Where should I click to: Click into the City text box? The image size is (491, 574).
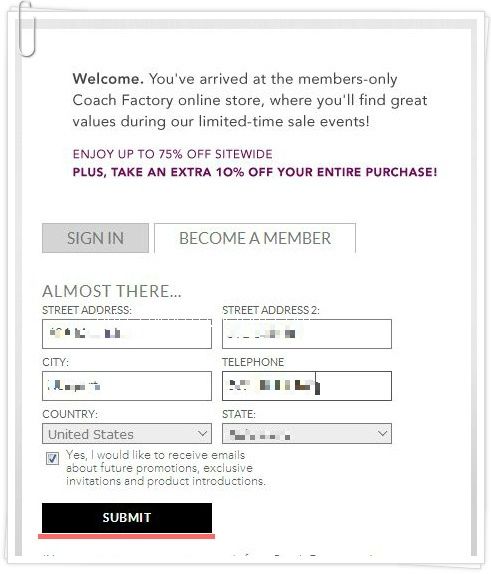tap(127, 386)
